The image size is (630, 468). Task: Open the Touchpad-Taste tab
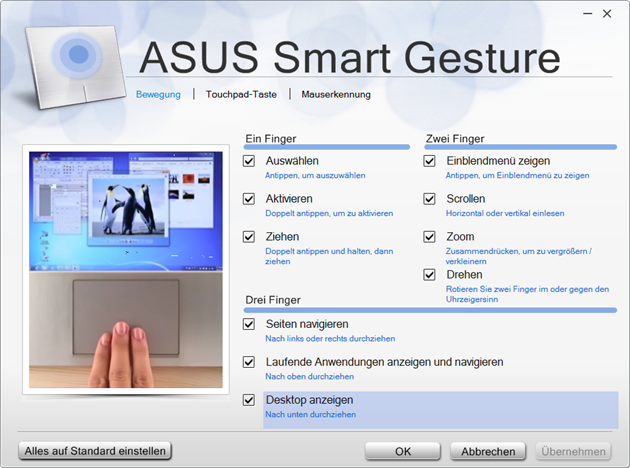coord(241,94)
